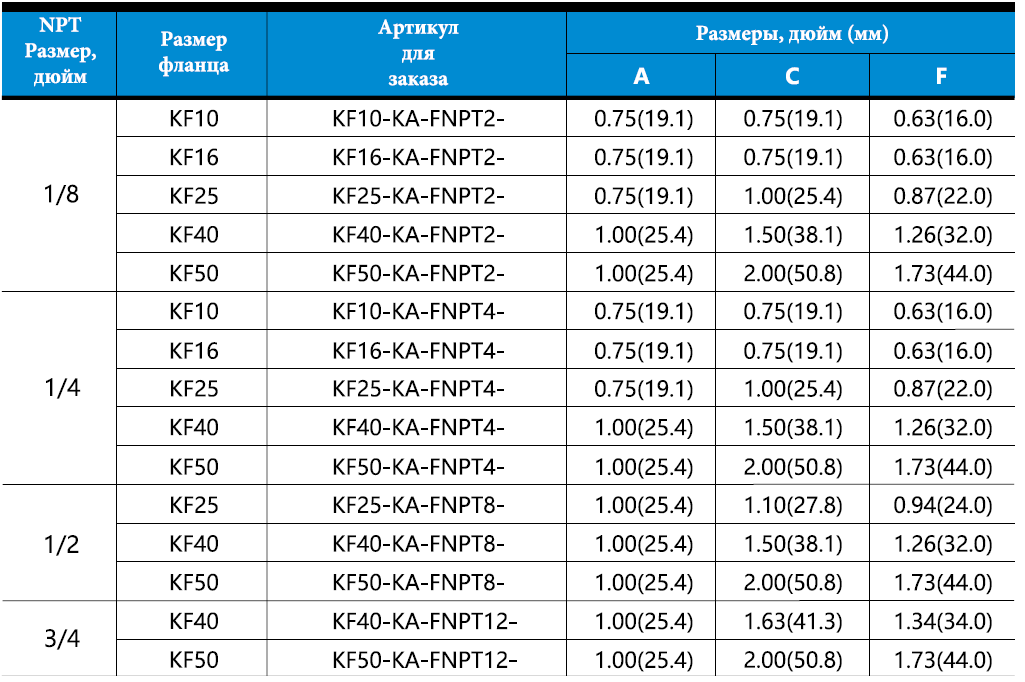Click article KF10-KA-FNPT2-
Viewport: 1025px width, 682px height.
click(x=417, y=118)
